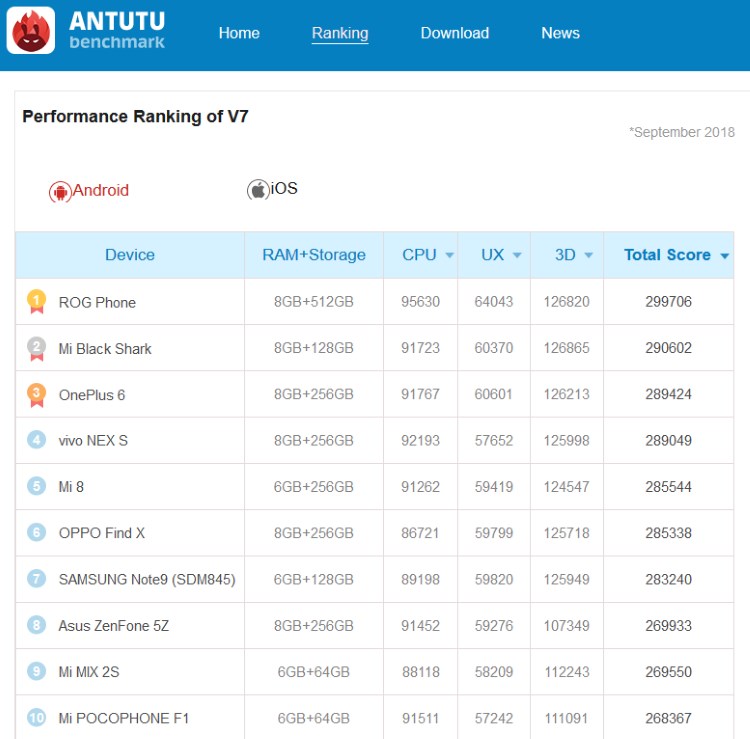Click CPU score 95630
This screenshot has height=739, width=750.
420,301
